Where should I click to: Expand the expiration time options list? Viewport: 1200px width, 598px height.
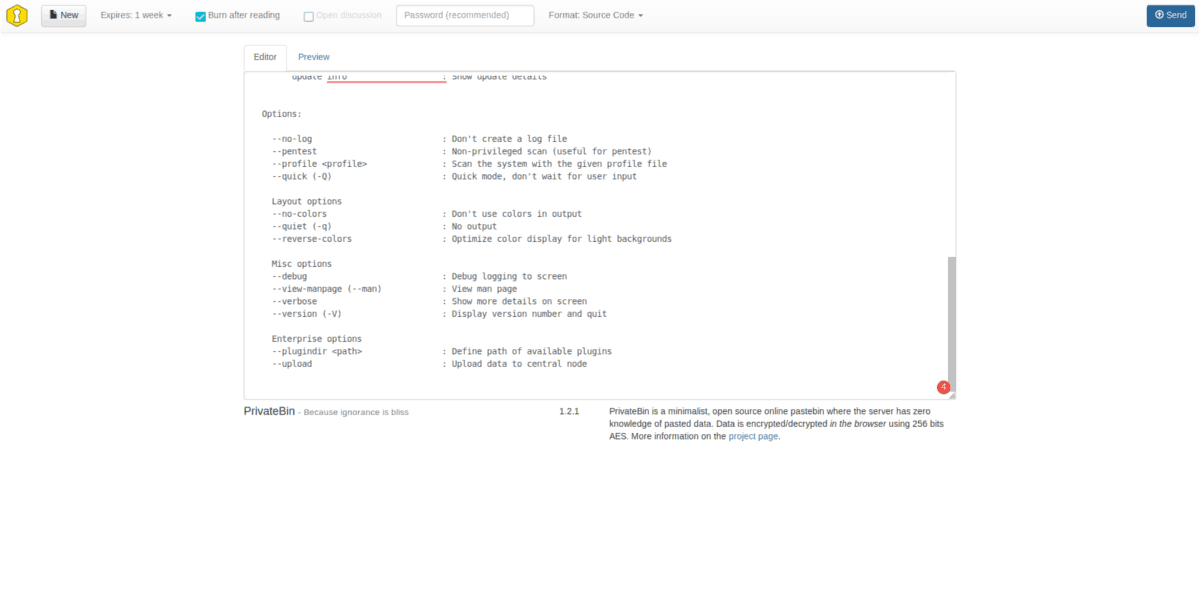(x=136, y=15)
